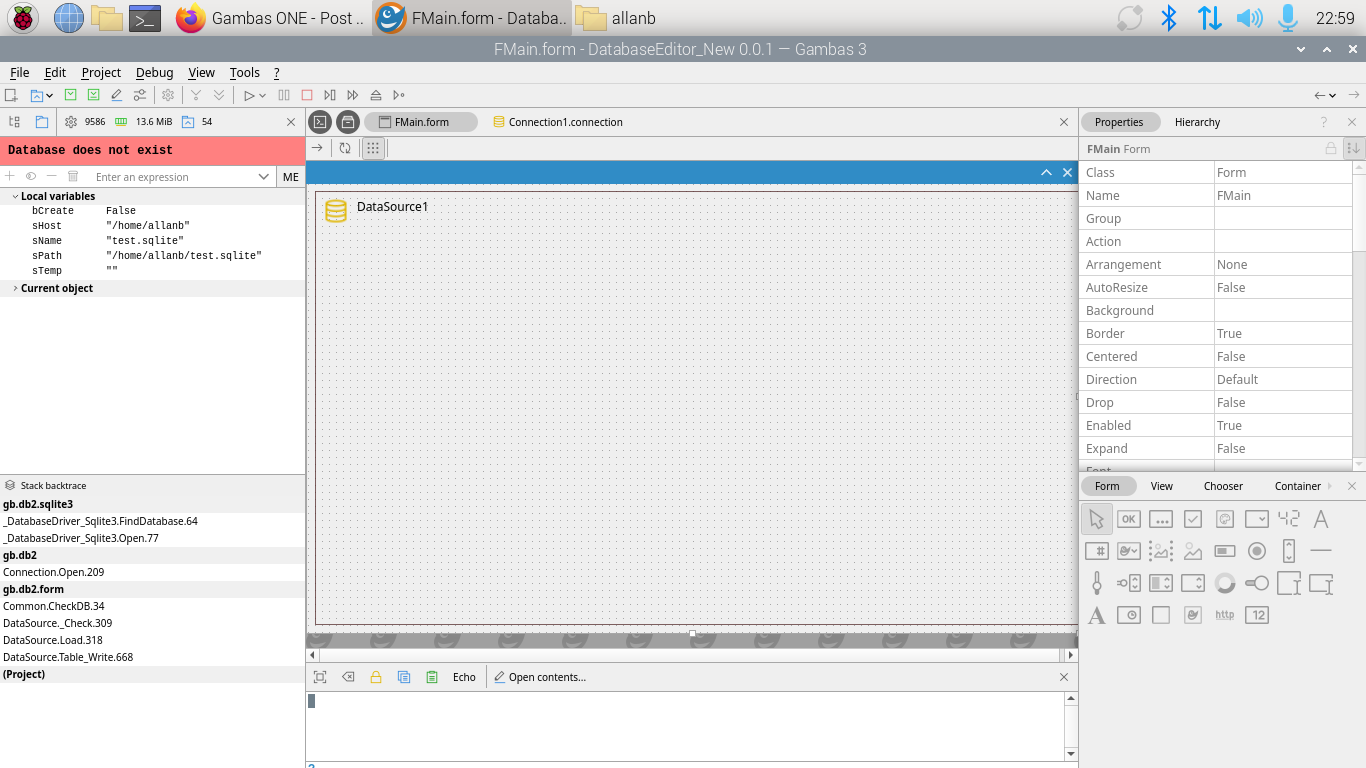This screenshot has width=1366, height=768.
Task: Choose the LCD number control in toolbox
Action: coord(1289,519)
